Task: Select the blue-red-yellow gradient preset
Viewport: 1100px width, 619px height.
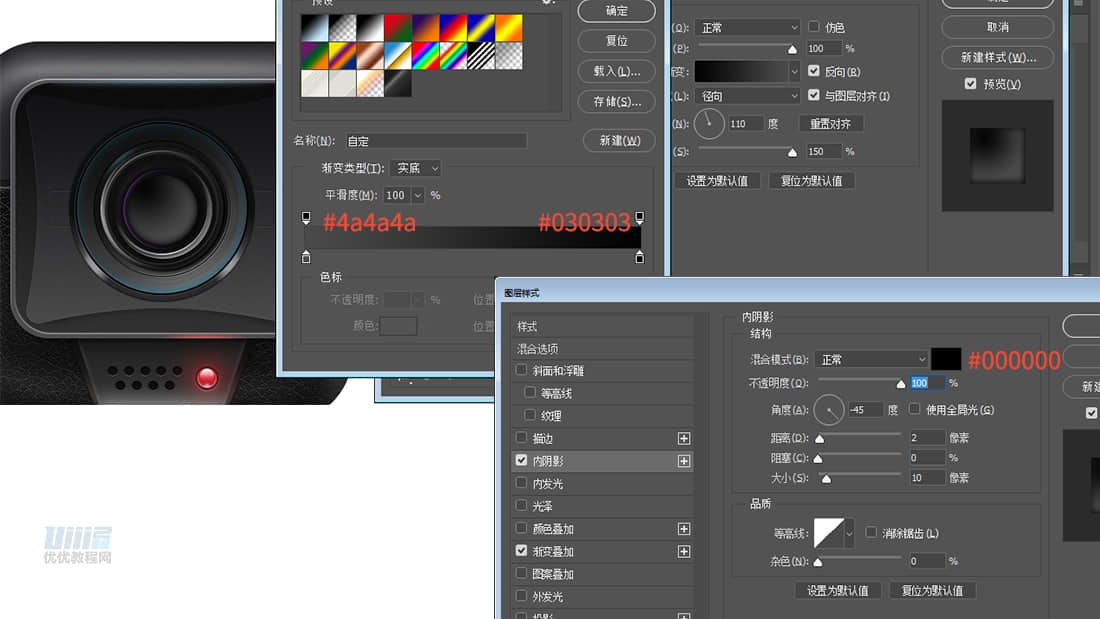Action: click(453, 28)
